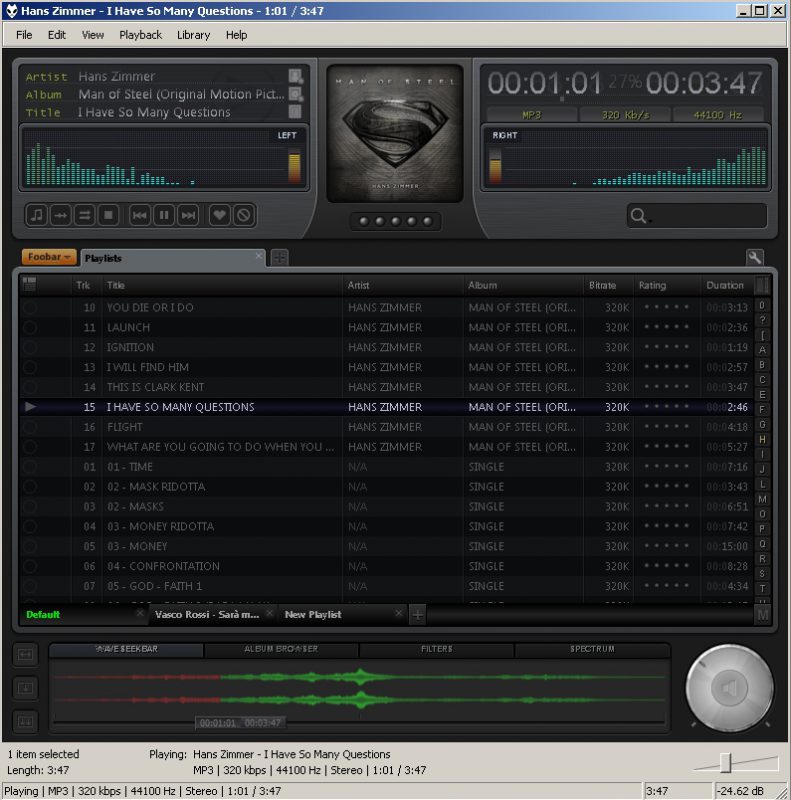Seek in the green waveform seekbar
The image size is (791, 800).
(x=359, y=689)
